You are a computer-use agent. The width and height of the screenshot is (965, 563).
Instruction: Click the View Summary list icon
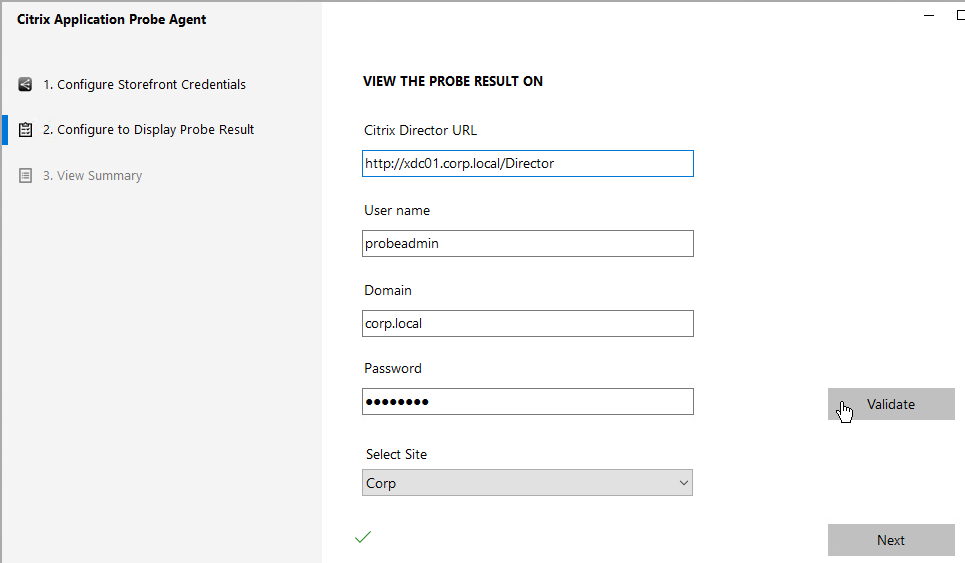pyautogui.click(x=25, y=176)
